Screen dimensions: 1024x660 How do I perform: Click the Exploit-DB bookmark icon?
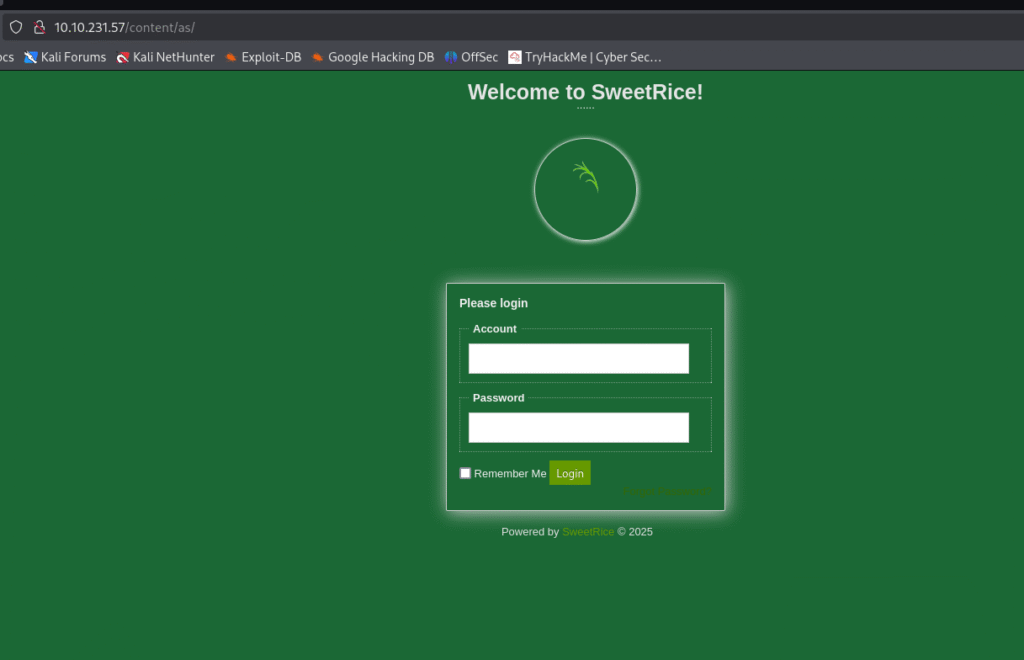pyautogui.click(x=232, y=57)
